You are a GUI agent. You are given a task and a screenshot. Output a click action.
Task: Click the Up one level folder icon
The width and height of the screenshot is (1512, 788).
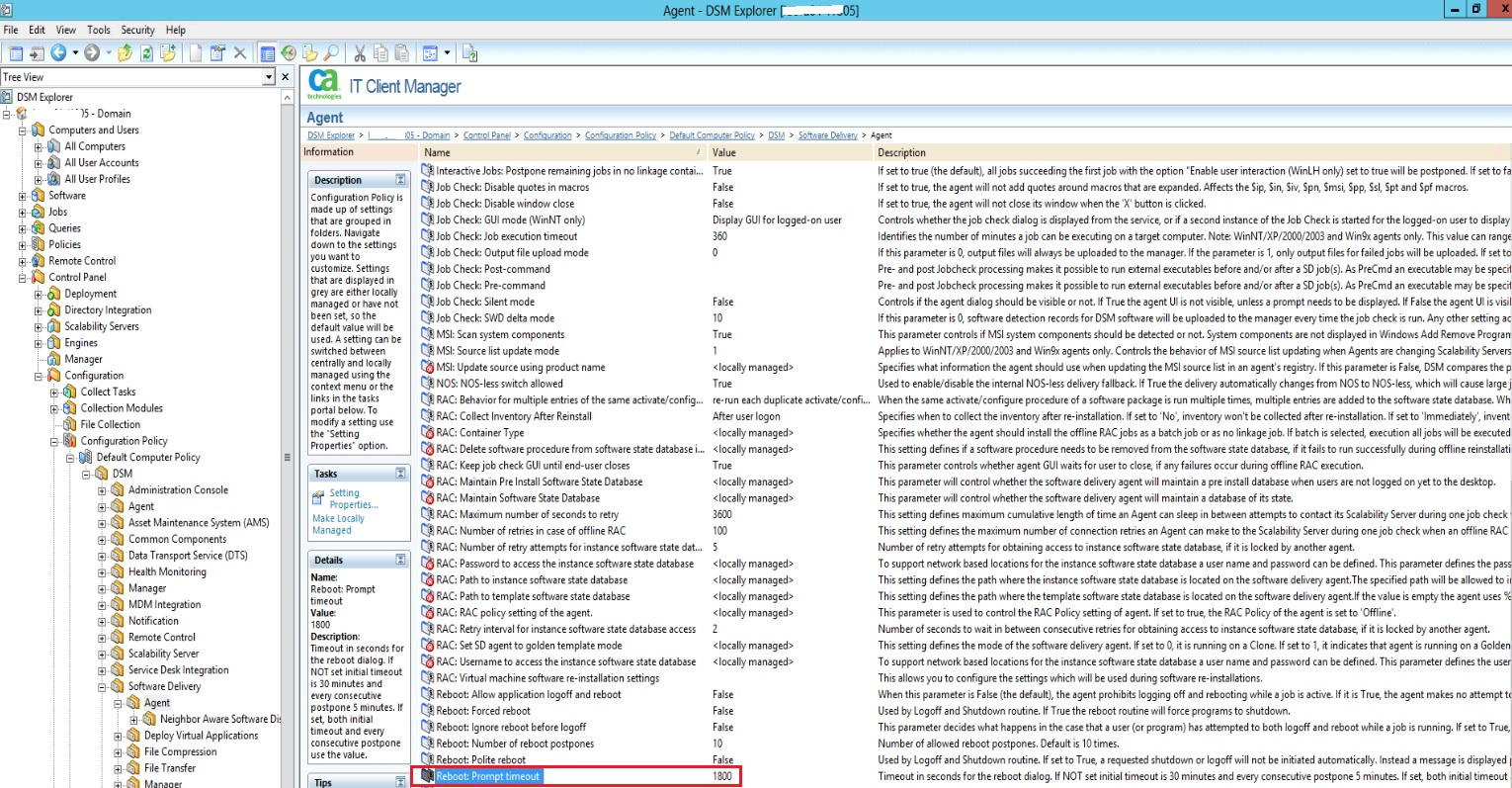tap(125, 53)
